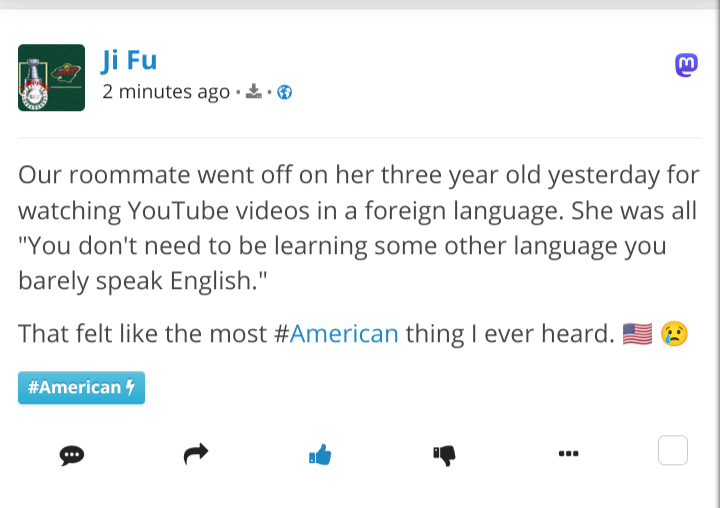Viewport: 720px width, 508px height.
Task: Click Ji Fu's hockey avatar thumbnail
Action: tap(51, 77)
